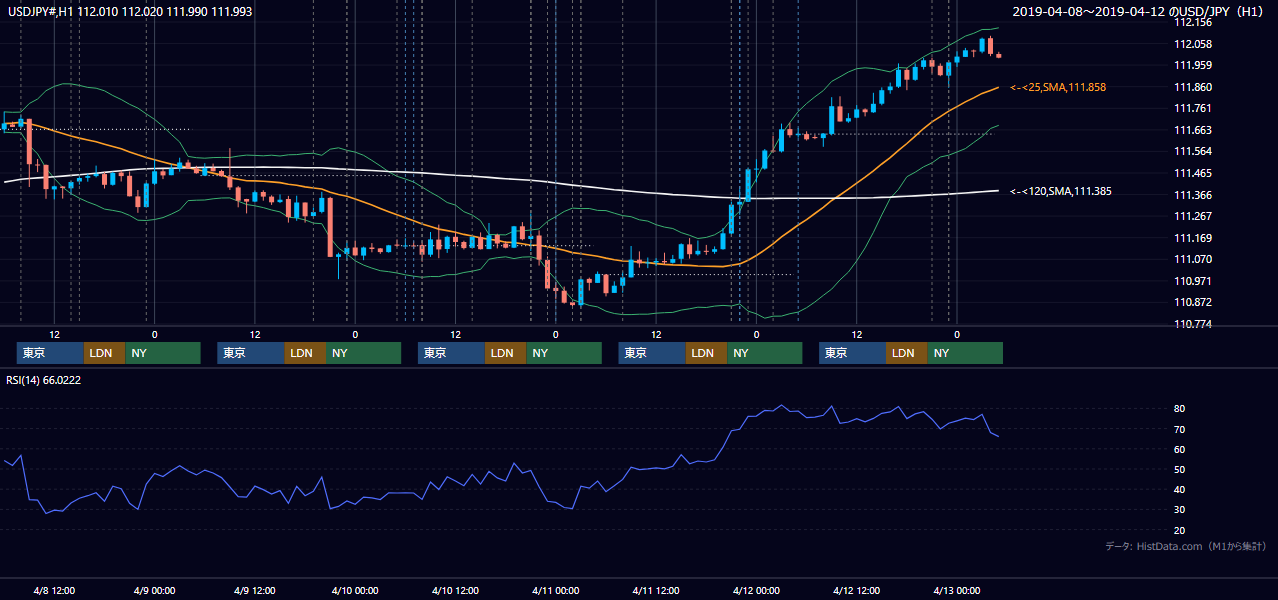1278x600 pixels.
Task: Select the 4/13 00:00 date label
Action: click(x=956, y=590)
